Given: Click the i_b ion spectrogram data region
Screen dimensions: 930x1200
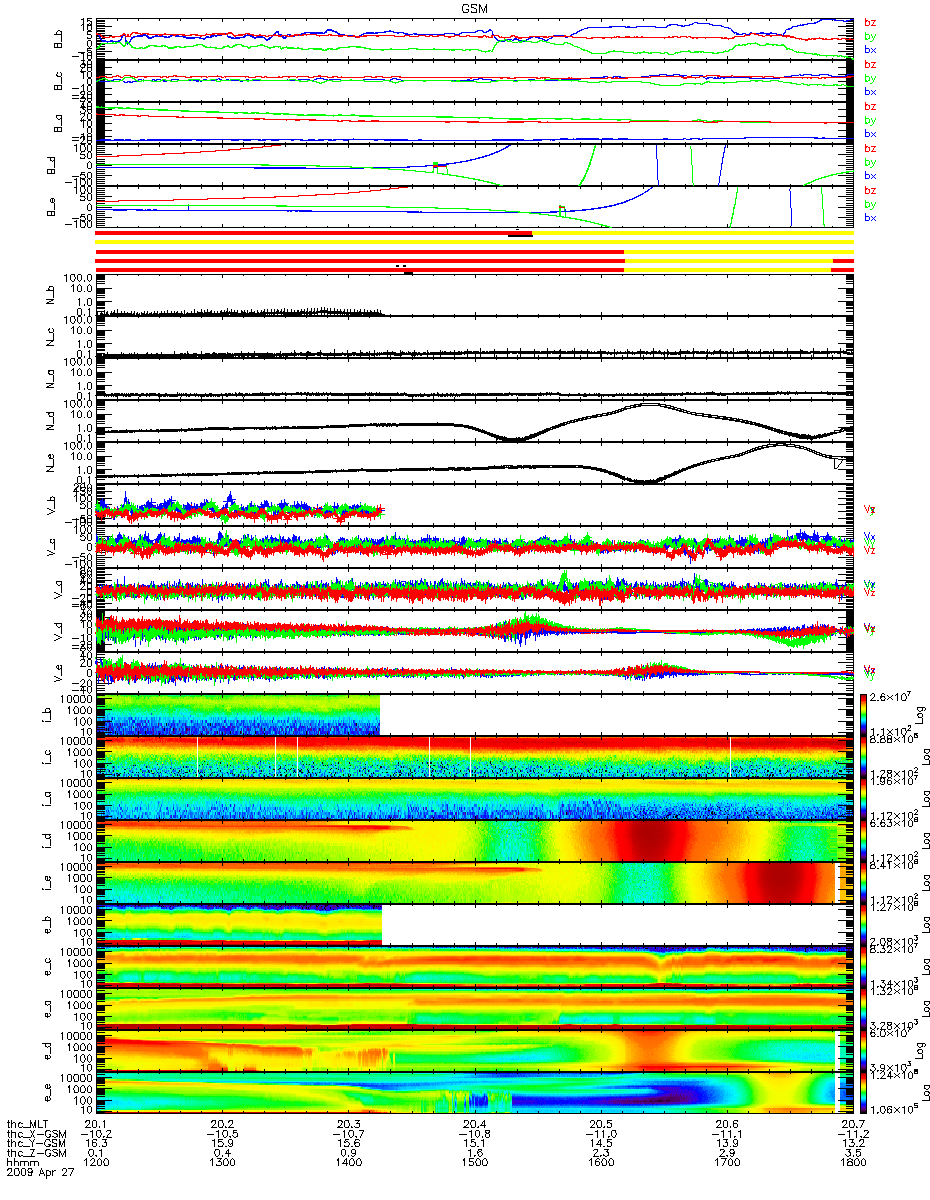Looking at the screenshot, I should pyautogui.click(x=238, y=715).
